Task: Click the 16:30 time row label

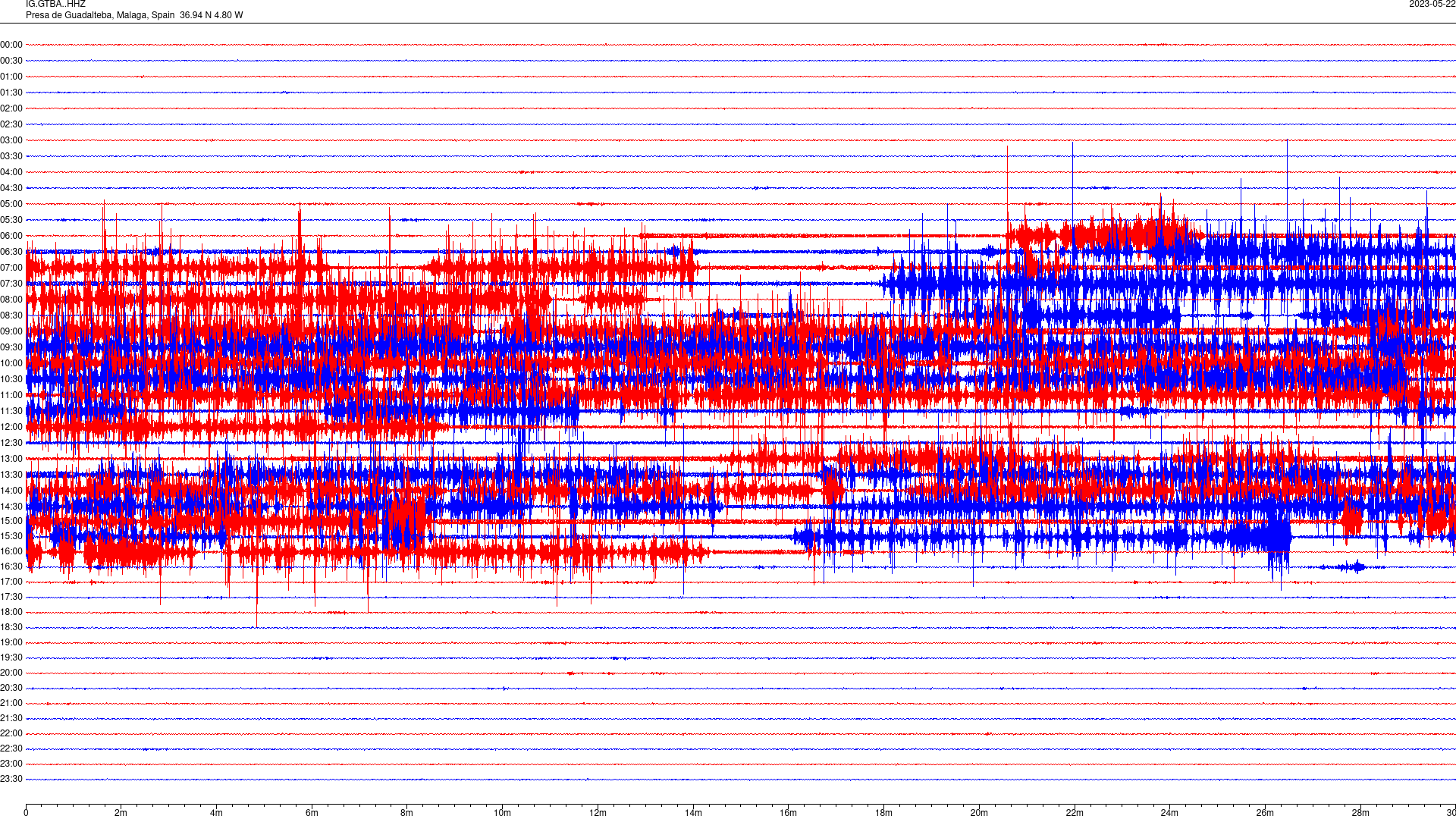Action: [x=11, y=566]
